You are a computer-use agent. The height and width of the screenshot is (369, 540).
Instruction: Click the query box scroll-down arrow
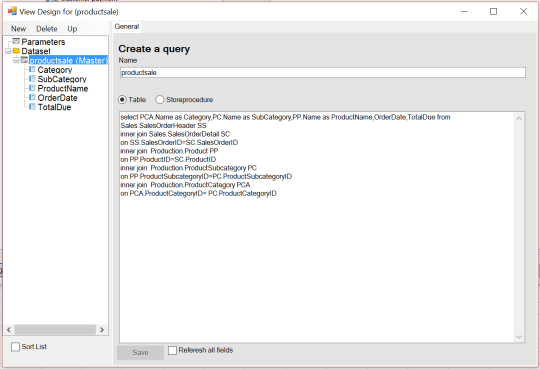click(x=519, y=337)
